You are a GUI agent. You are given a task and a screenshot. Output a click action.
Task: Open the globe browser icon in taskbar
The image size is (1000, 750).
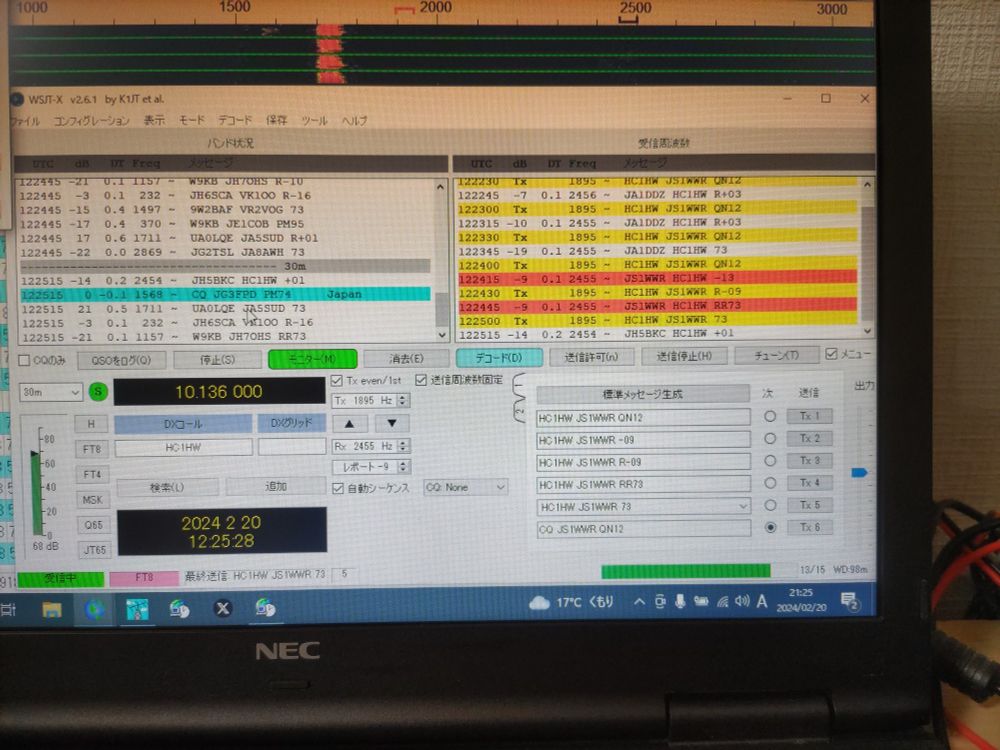(x=94, y=610)
